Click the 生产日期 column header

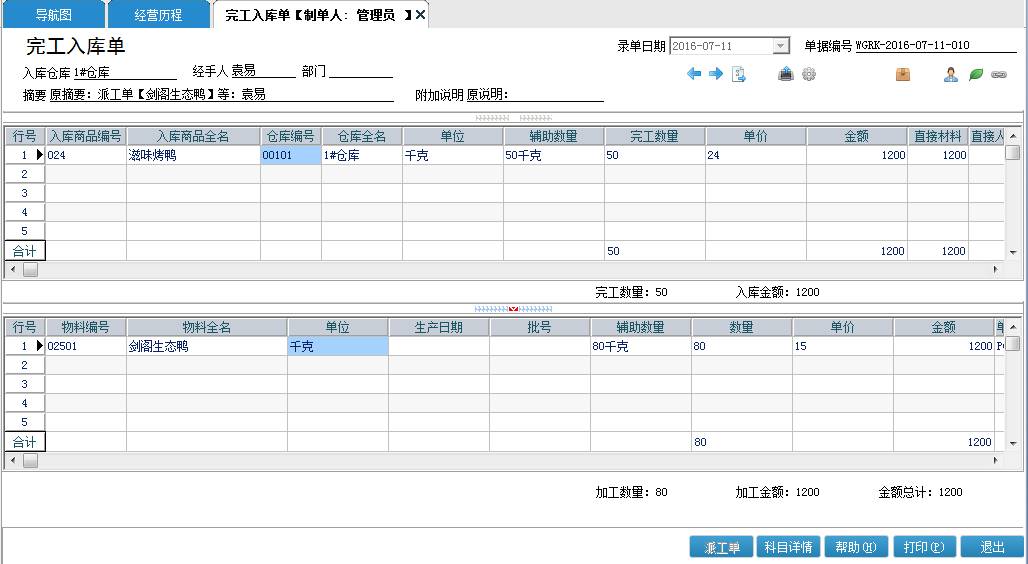point(439,327)
